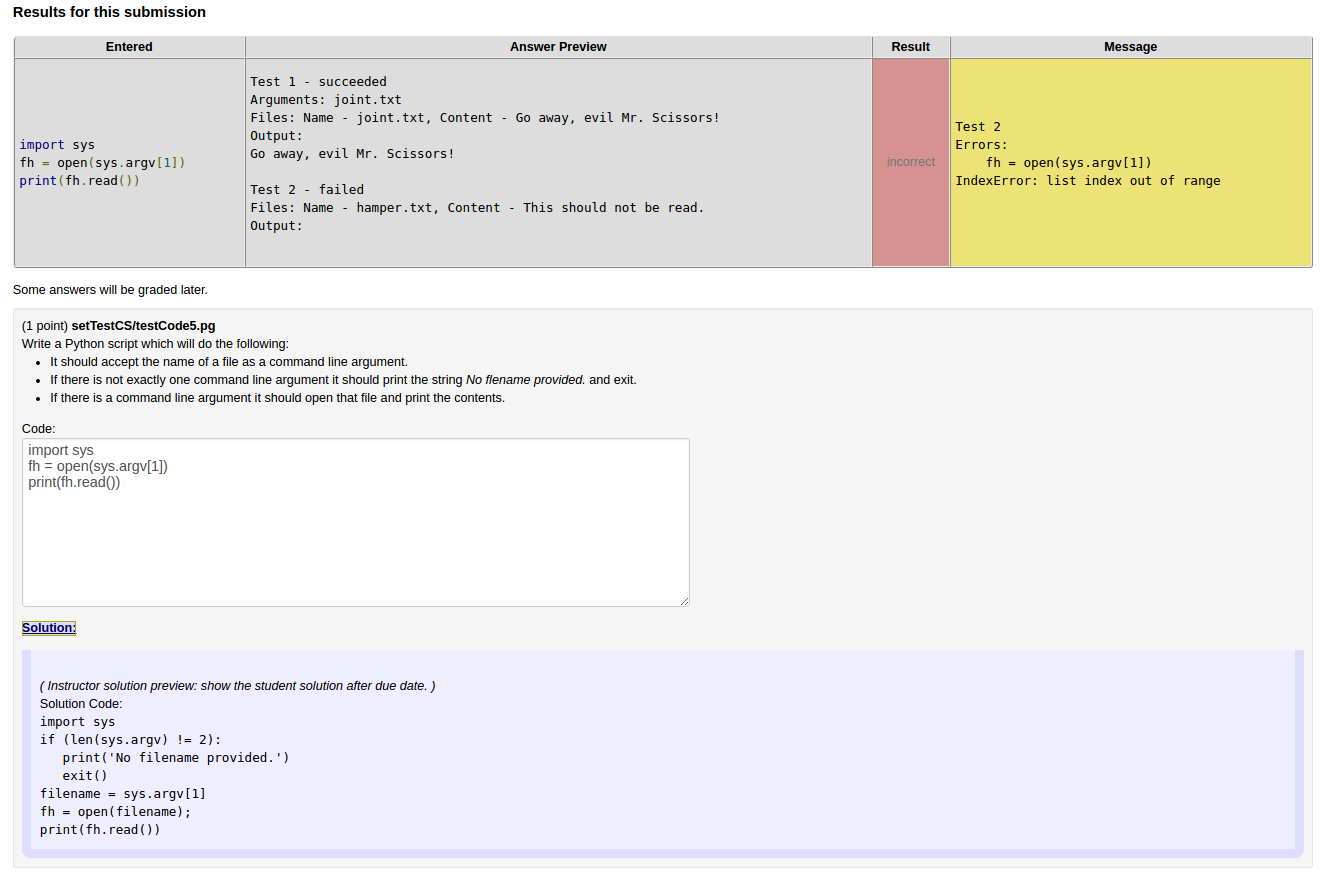Click the red incorrect result cell
Image resolution: width=1321 pixels, height=874 pixels.
coord(909,161)
